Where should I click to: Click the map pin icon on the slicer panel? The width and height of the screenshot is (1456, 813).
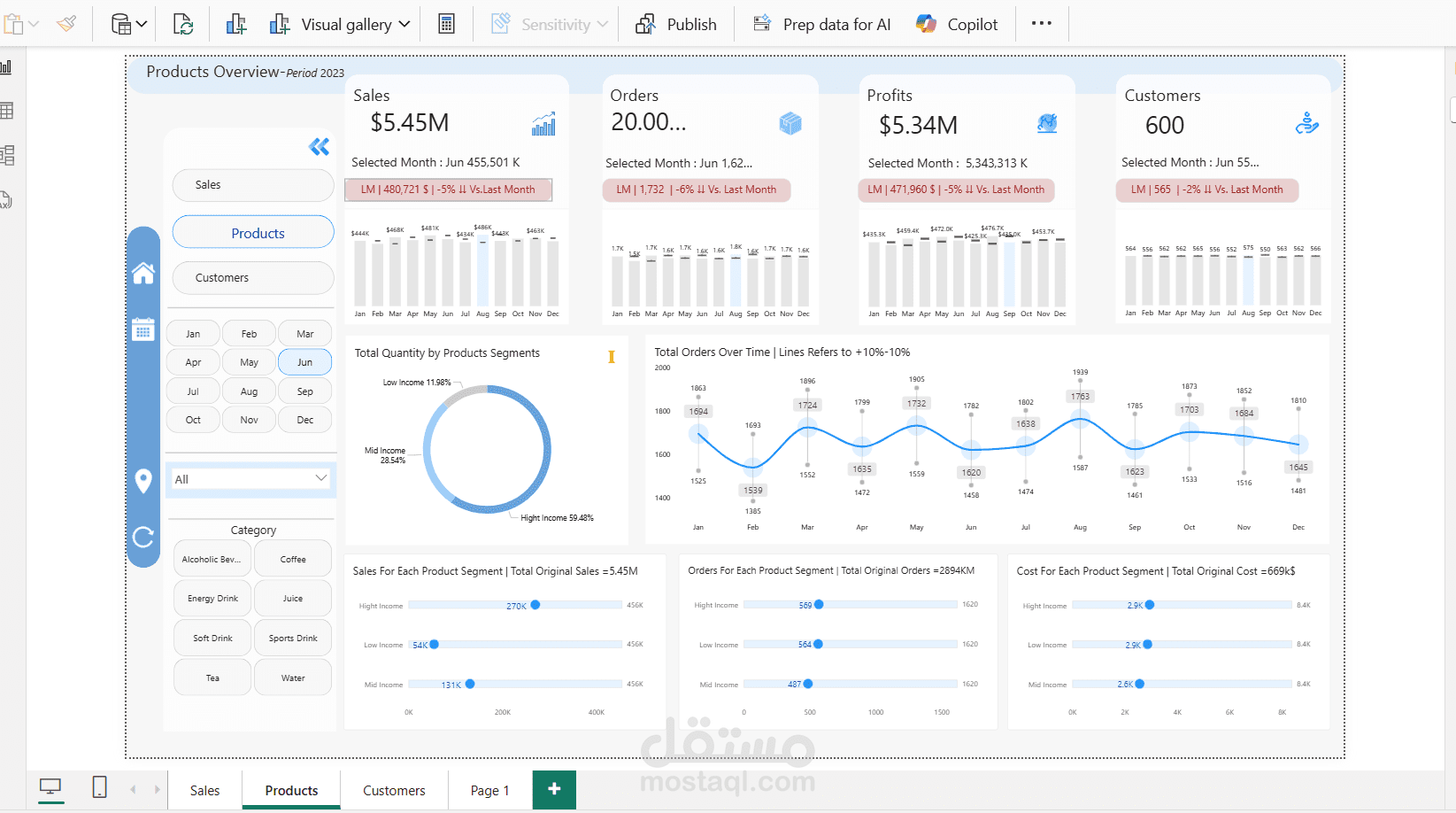[x=143, y=481]
